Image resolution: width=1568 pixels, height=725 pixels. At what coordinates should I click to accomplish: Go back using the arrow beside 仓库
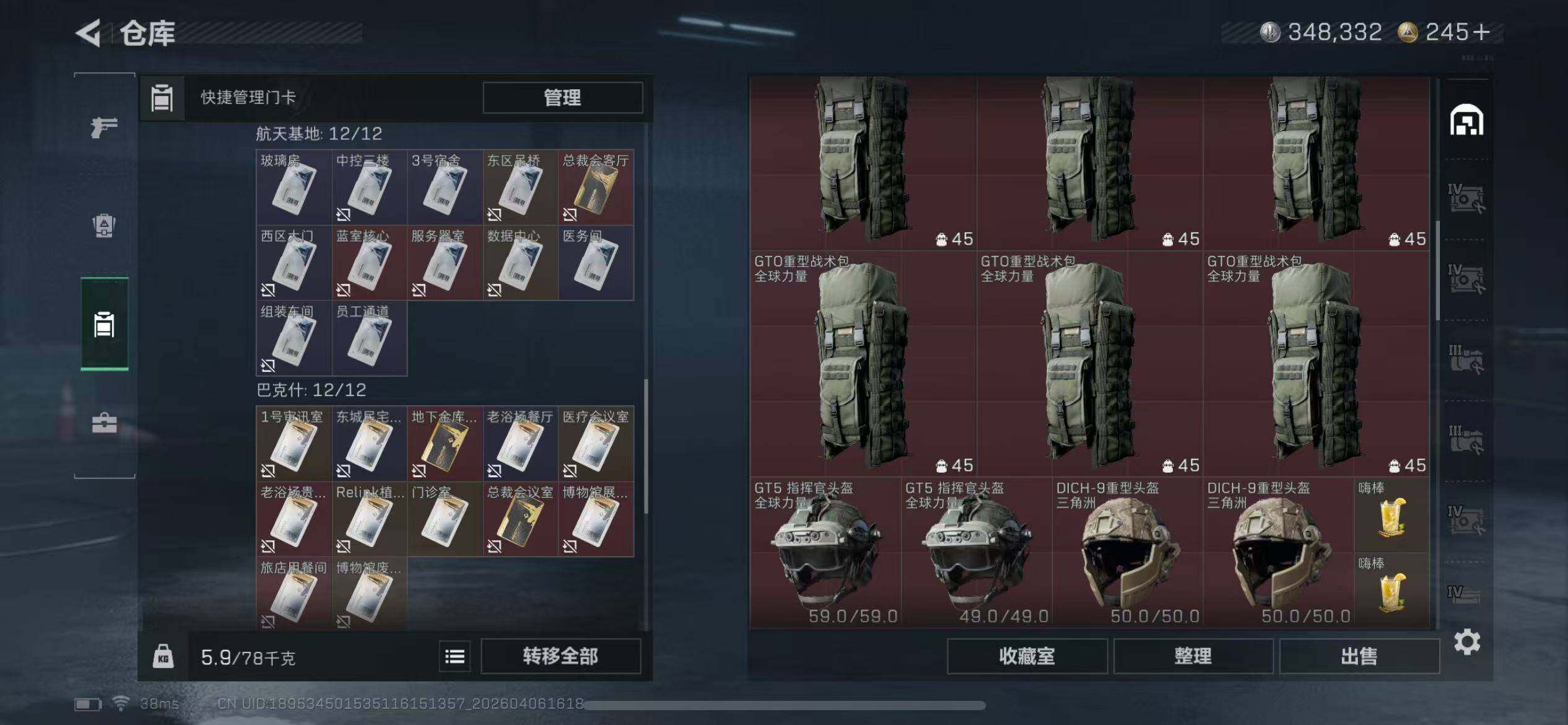click(x=89, y=33)
